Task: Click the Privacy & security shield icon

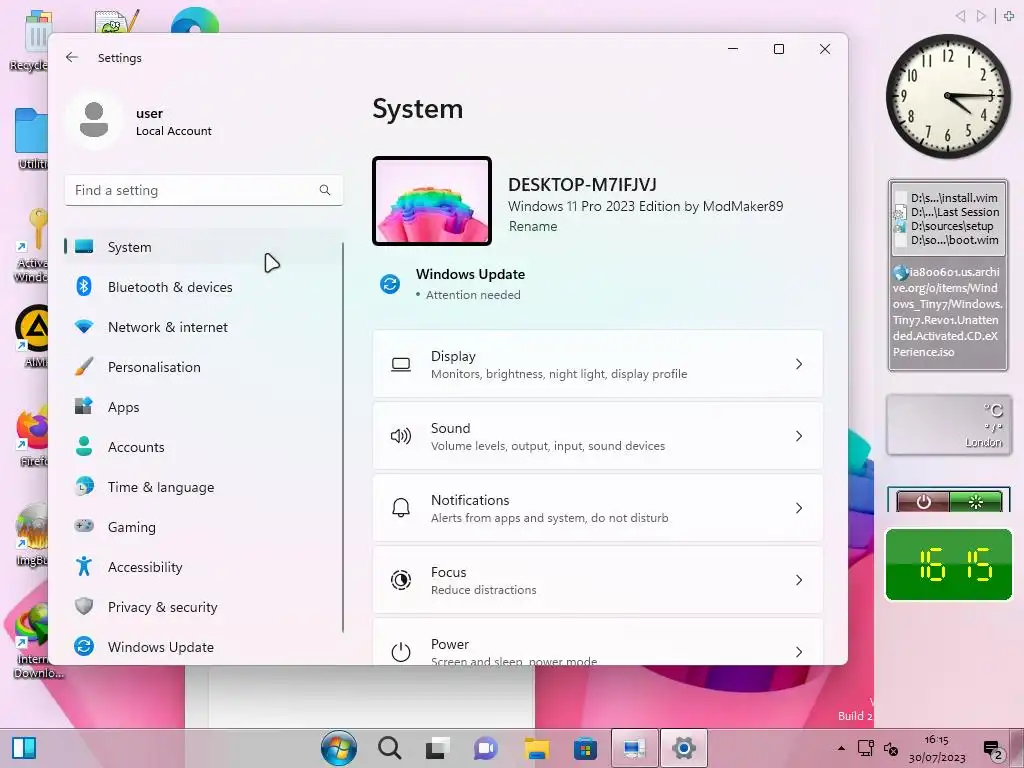Action: [84, 607]
